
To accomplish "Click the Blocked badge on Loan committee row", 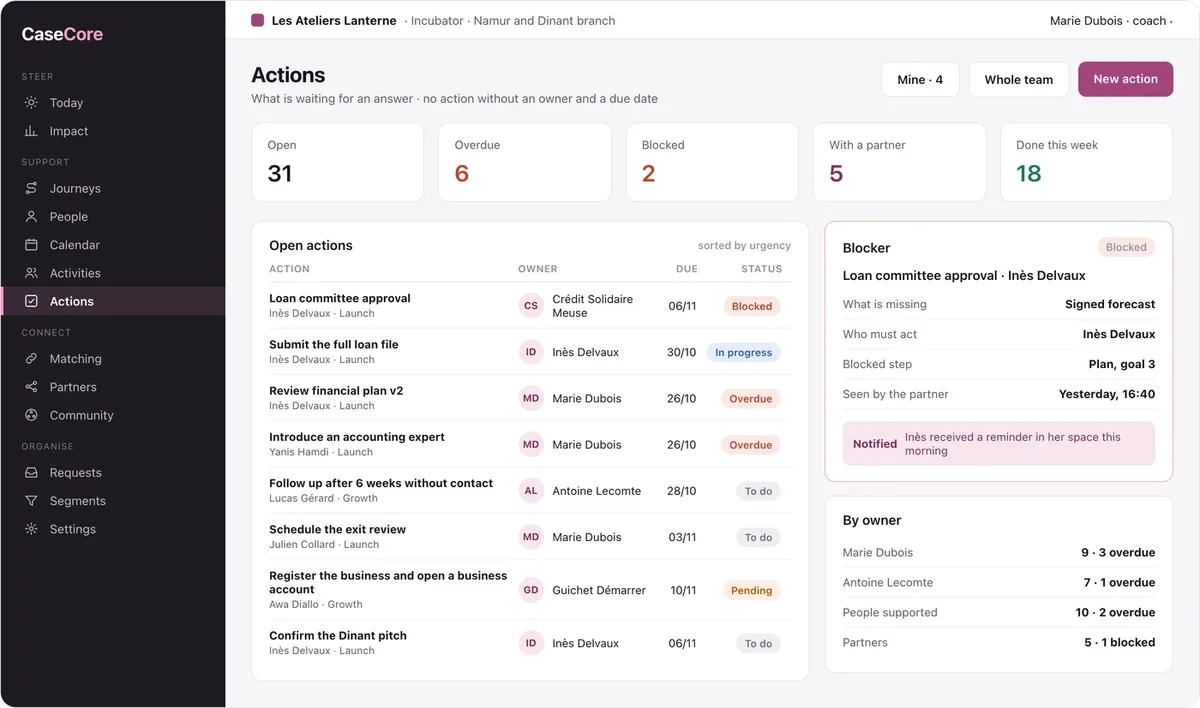I will (751, 306).
